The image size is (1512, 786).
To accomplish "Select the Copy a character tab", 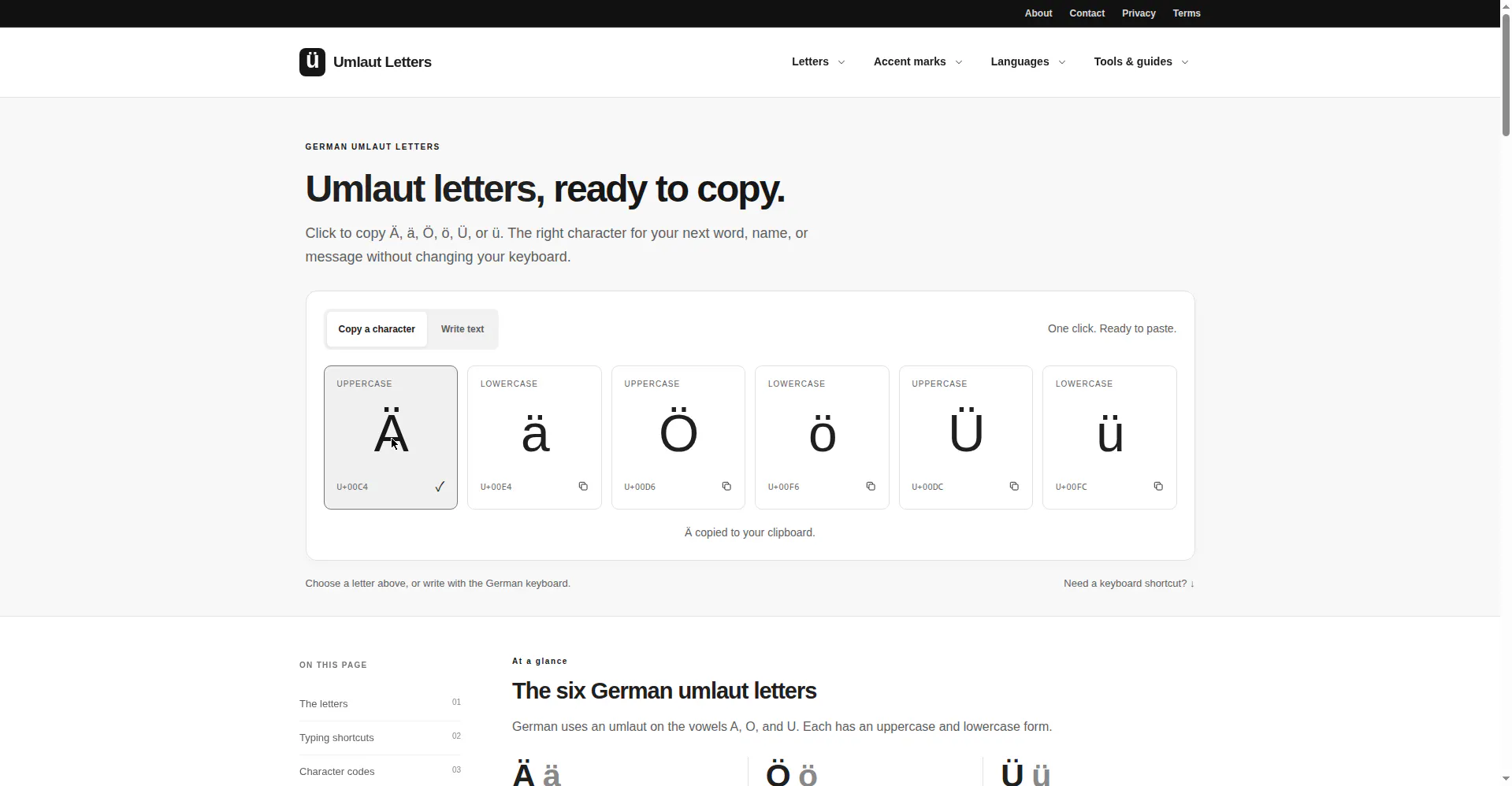I will pos(377,329).
